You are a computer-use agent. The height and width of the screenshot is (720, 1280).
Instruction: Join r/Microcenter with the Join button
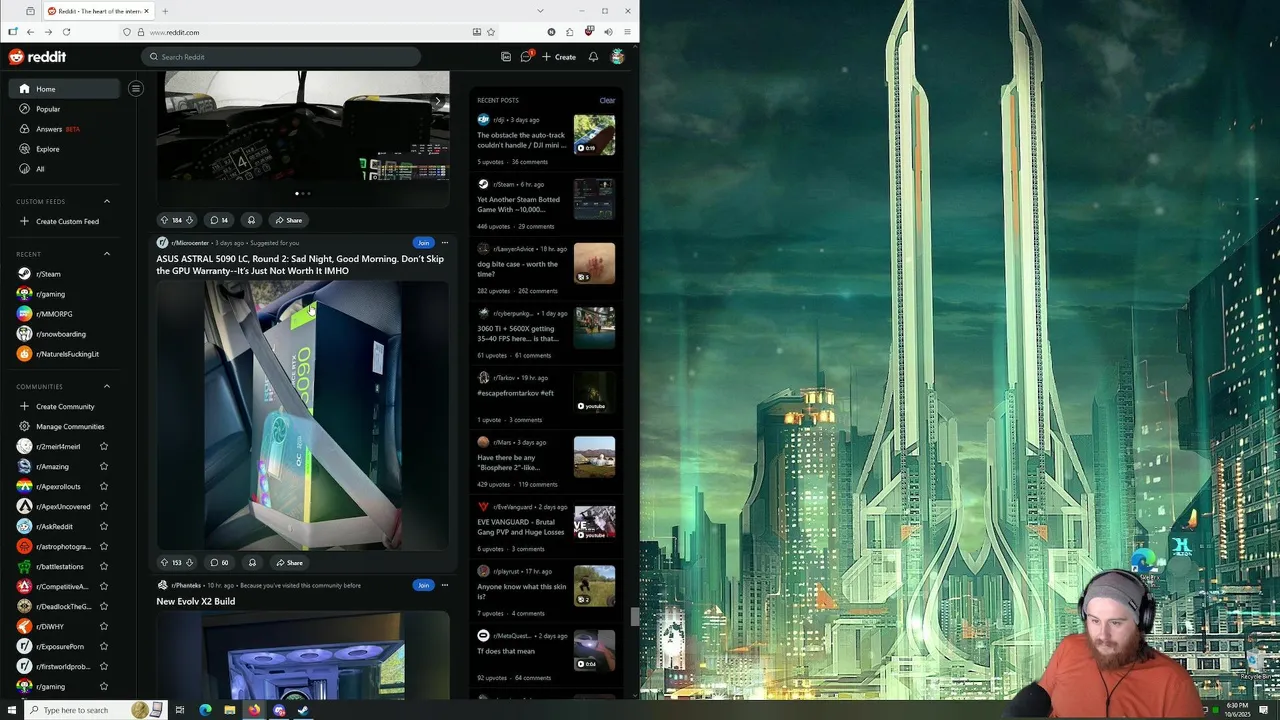pyautogui.click(x=424, y=243)
